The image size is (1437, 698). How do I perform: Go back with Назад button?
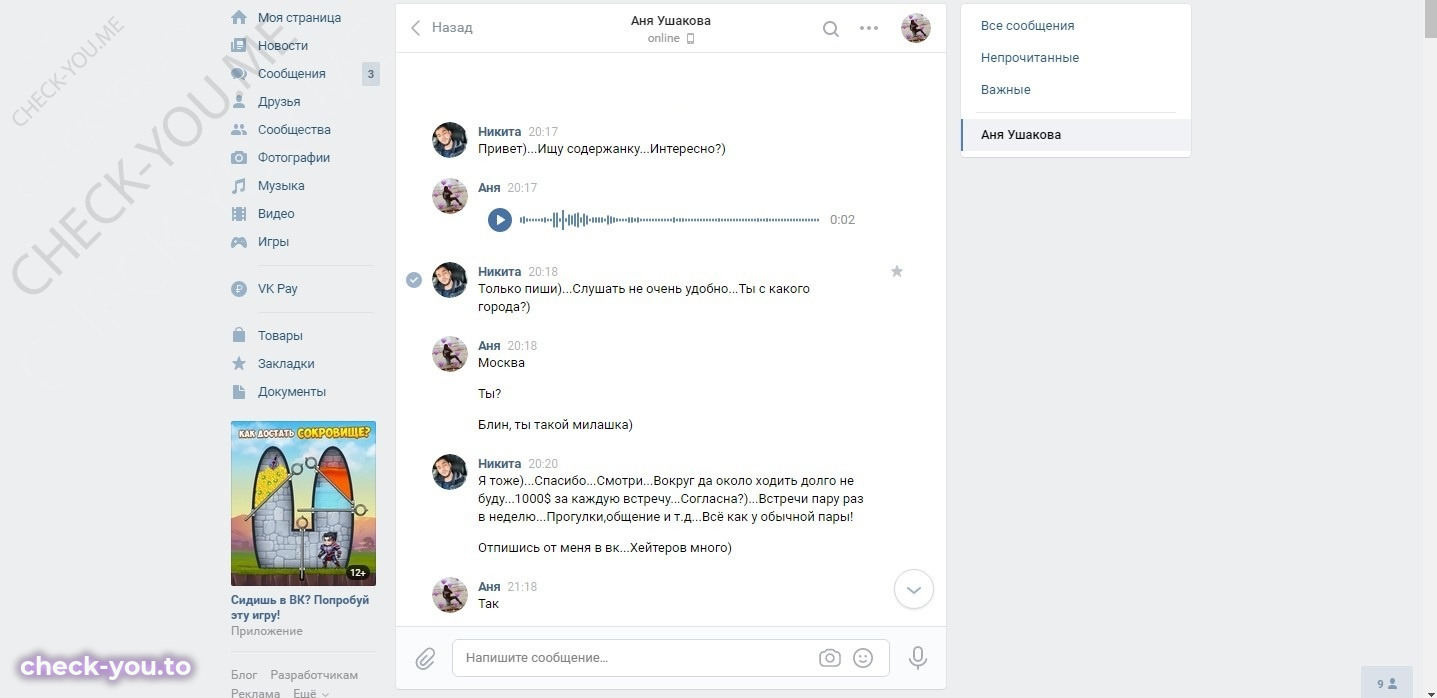[442, 28]
